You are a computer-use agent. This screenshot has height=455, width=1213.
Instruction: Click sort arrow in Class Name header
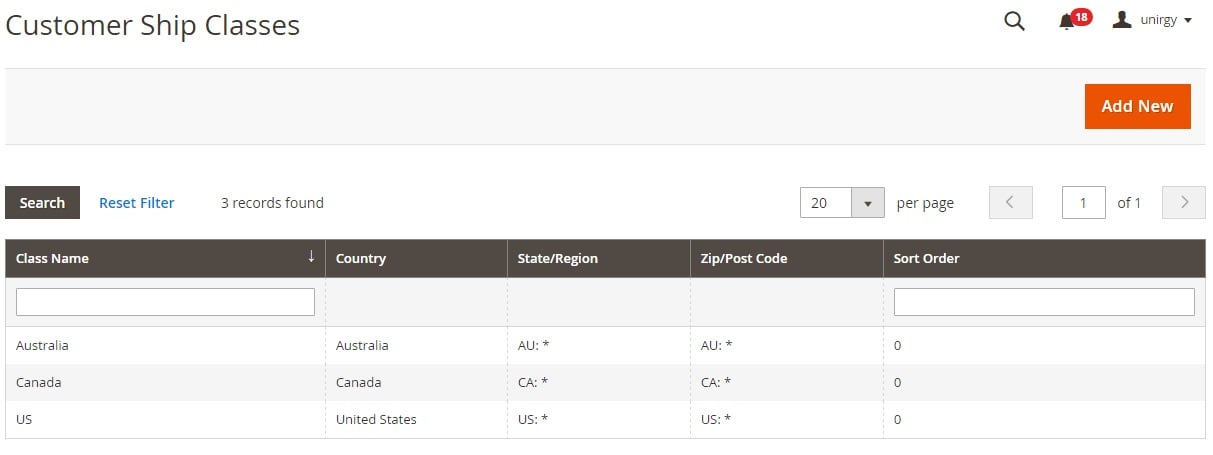click(311, 257)
